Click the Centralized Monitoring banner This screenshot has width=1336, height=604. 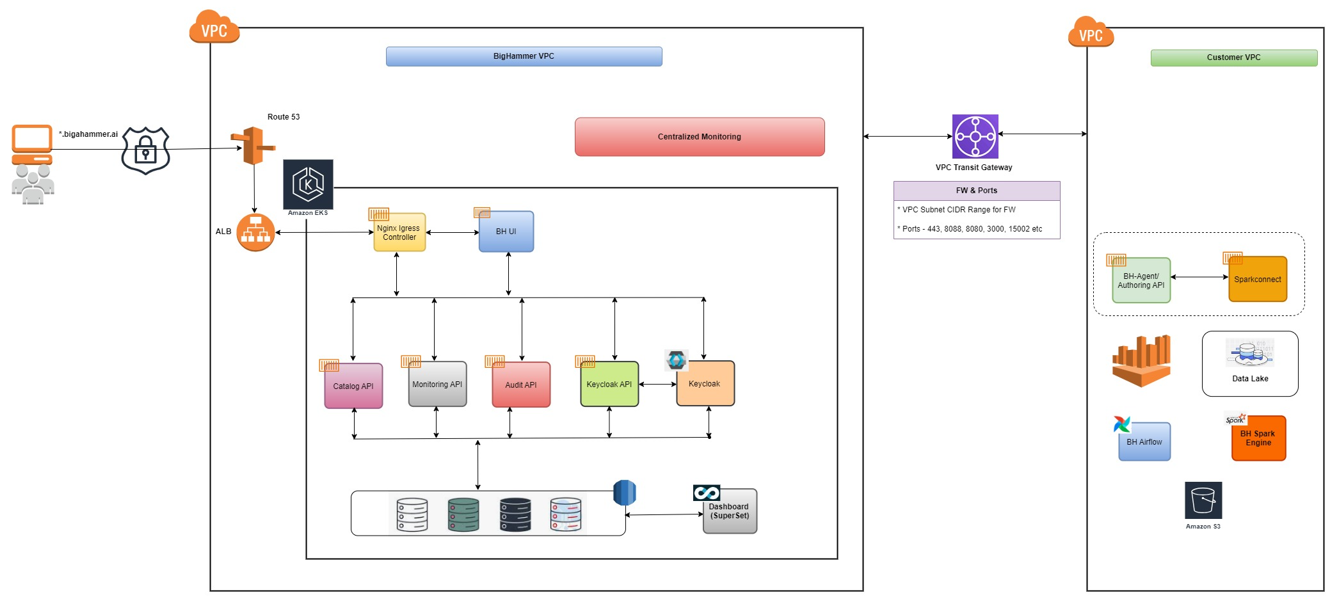[698, 136]
